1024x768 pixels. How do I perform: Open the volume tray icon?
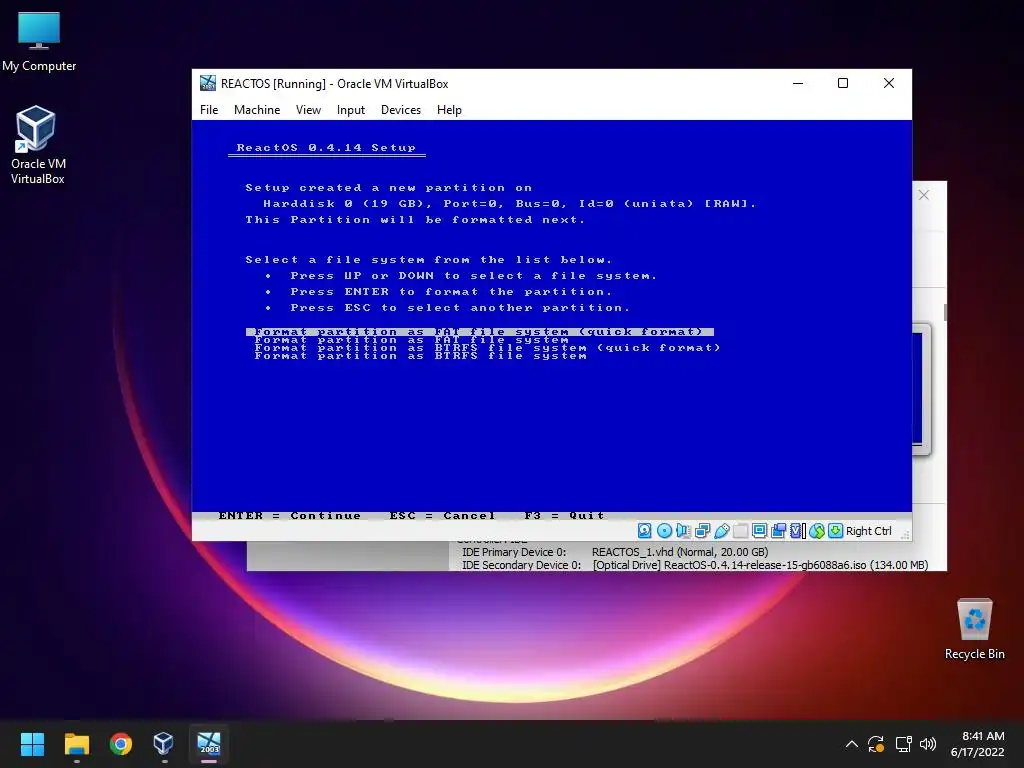tap(927, 744)
